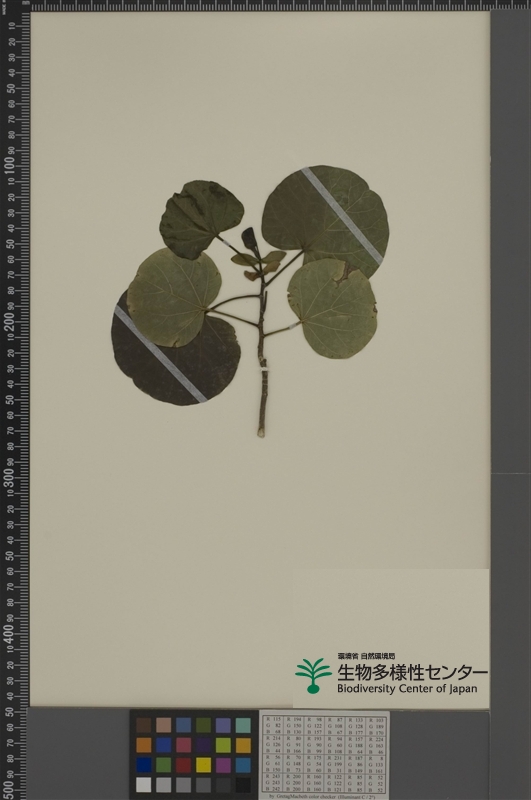Click the green tree logo icon
The height and width of the screenshot is (800, 531).
(x=313, y=676)
